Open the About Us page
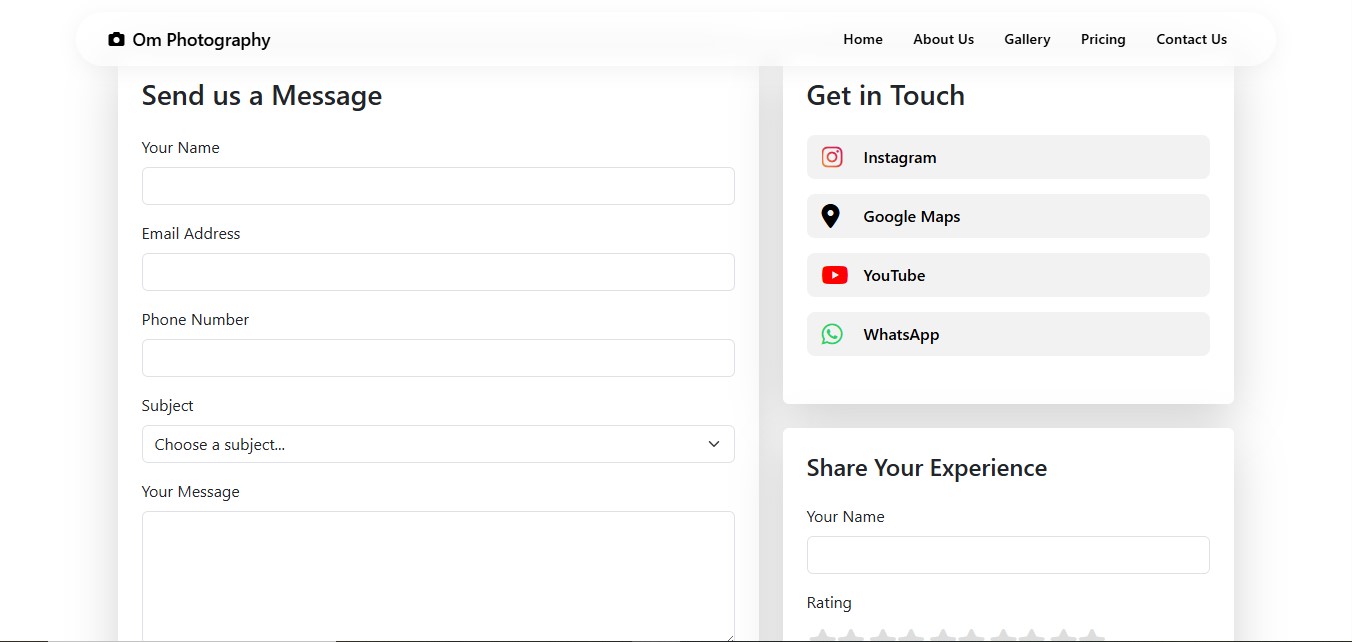This screenshot has height=642, width=1352. (x=943, y=40)
